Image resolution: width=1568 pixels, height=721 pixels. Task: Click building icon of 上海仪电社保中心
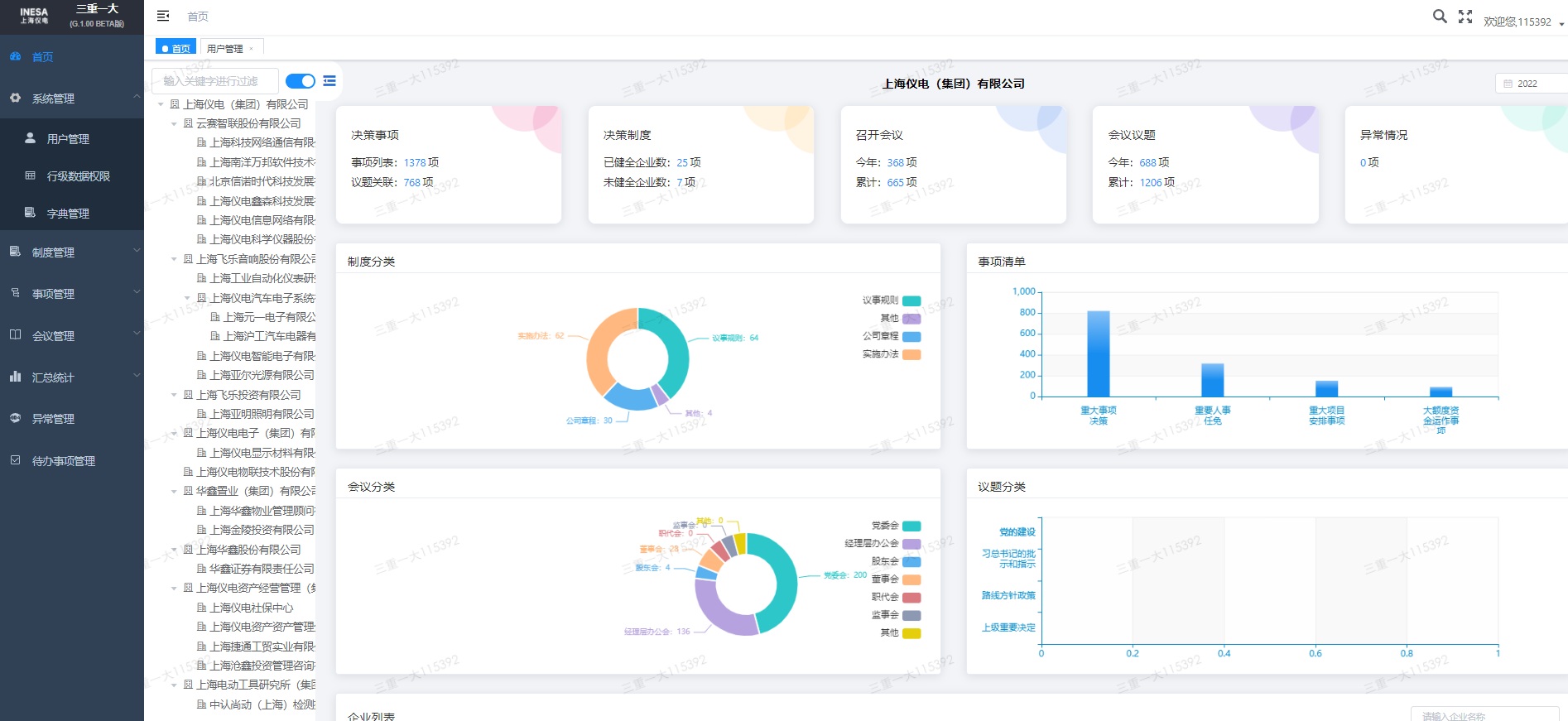pyautogui.click(x=201, y=608)
